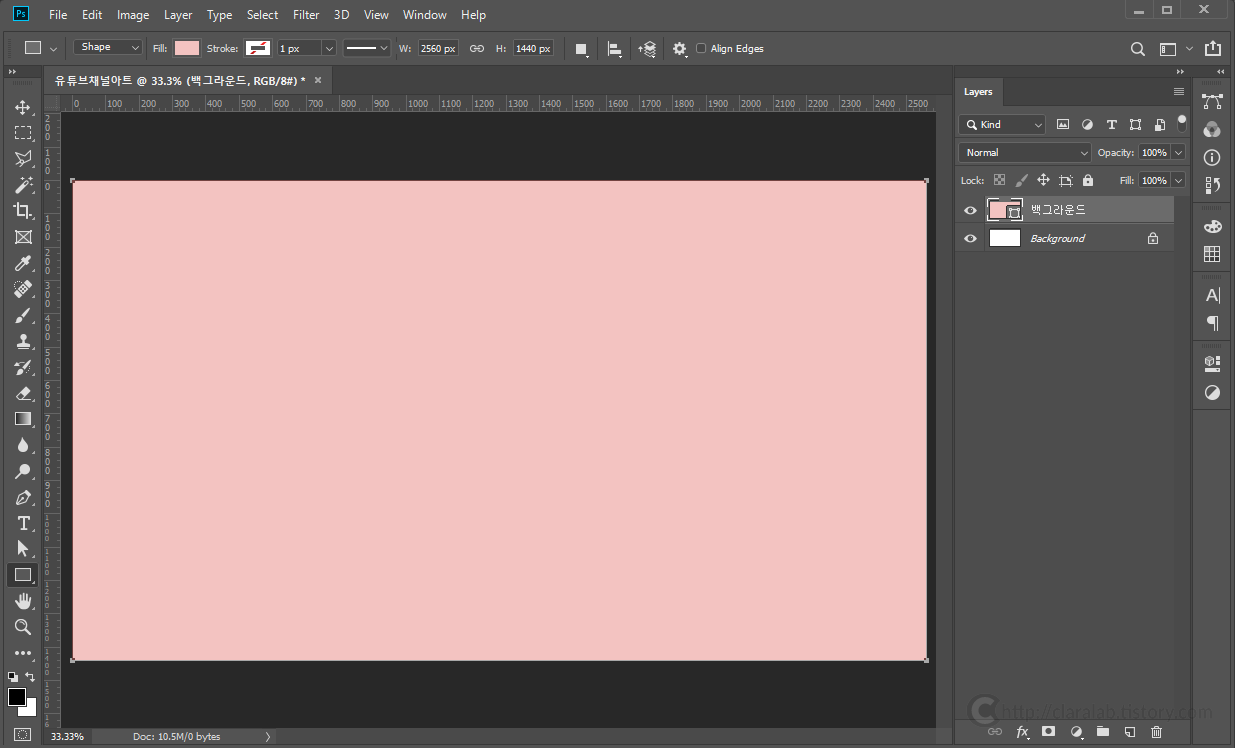Swap foreground and background colors

click(30, 677)
